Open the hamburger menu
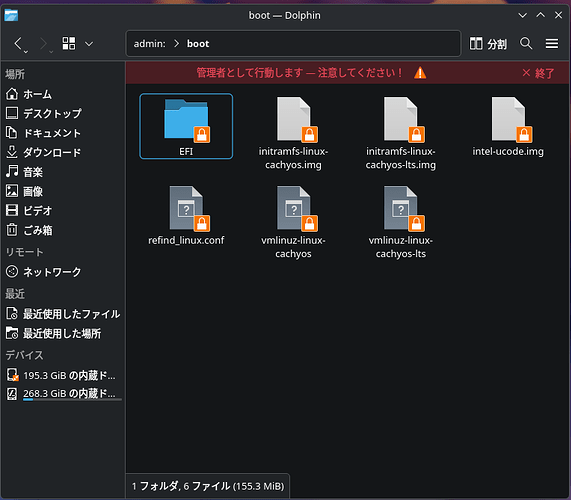 click(x=552, y=44)
